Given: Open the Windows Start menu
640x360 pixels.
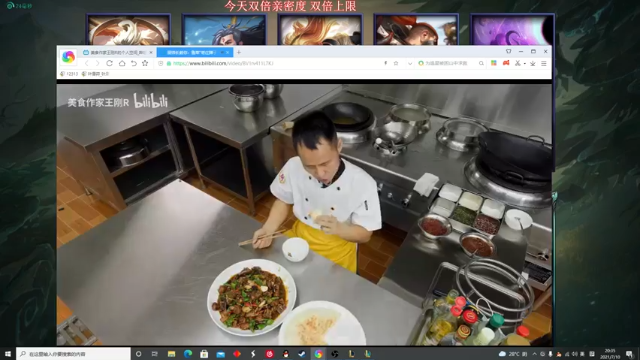Looking at the screenshot, I should click(x=8, y=354).
